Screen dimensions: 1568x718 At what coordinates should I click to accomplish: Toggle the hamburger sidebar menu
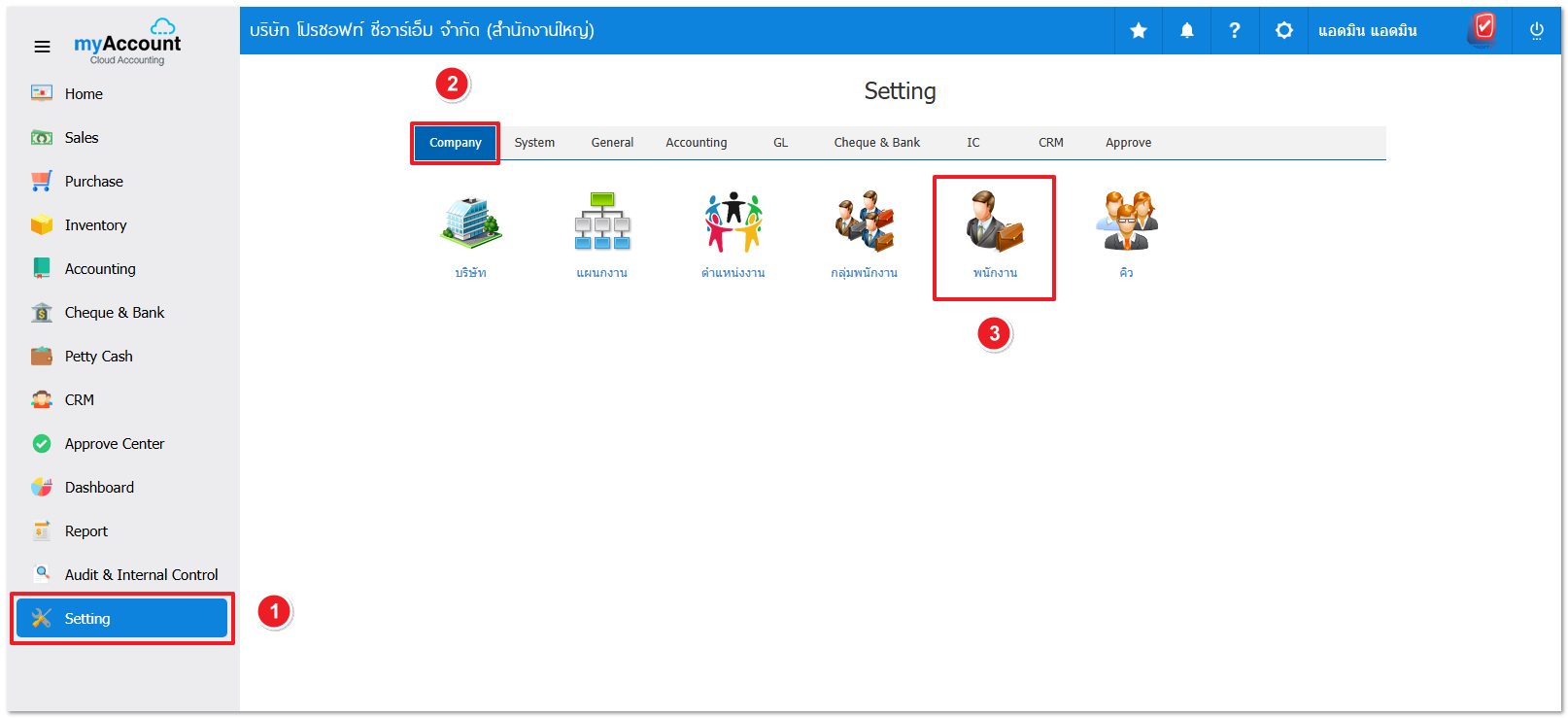point(42,47)
